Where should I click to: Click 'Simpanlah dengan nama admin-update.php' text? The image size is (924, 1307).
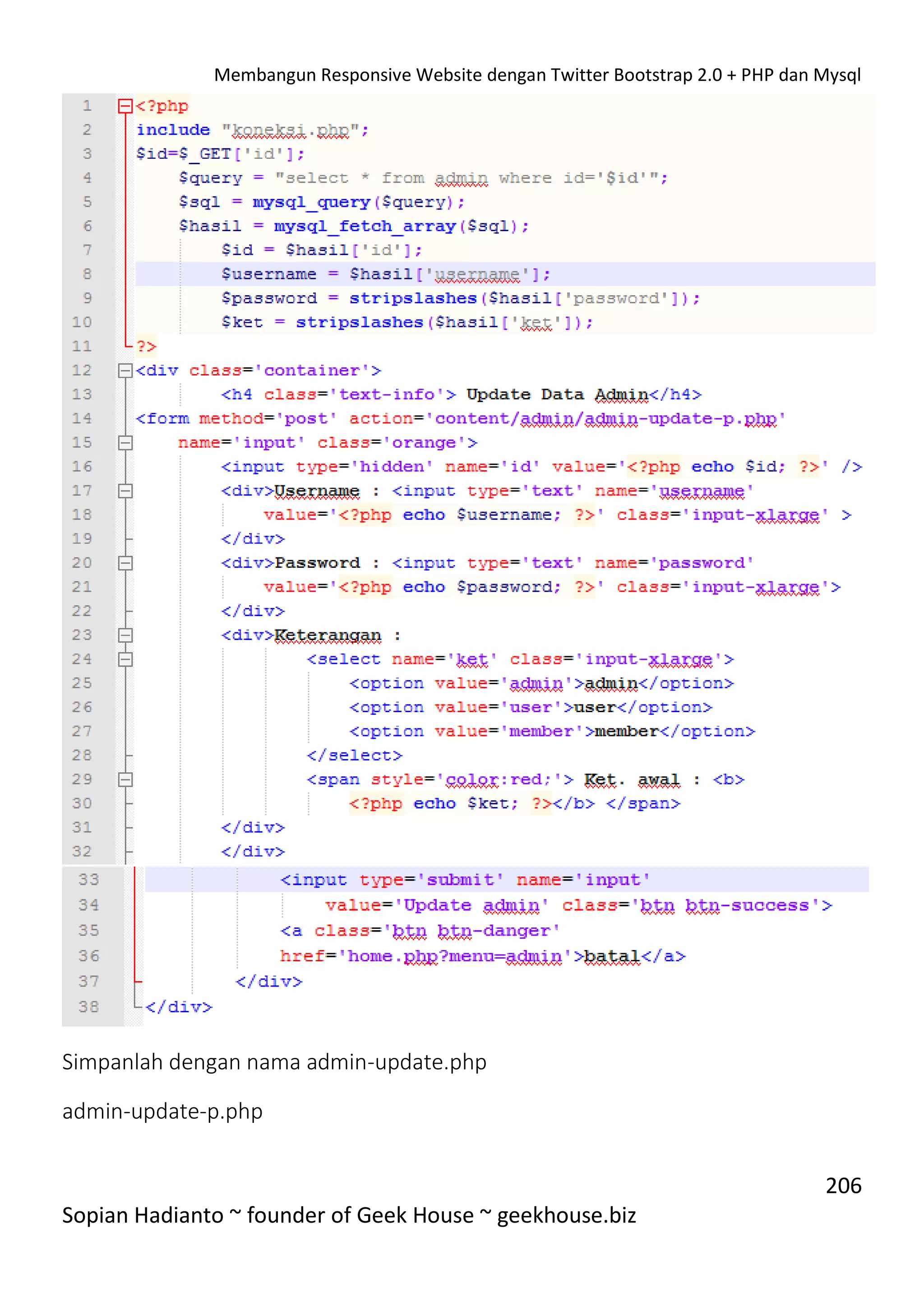point(274,1062)
